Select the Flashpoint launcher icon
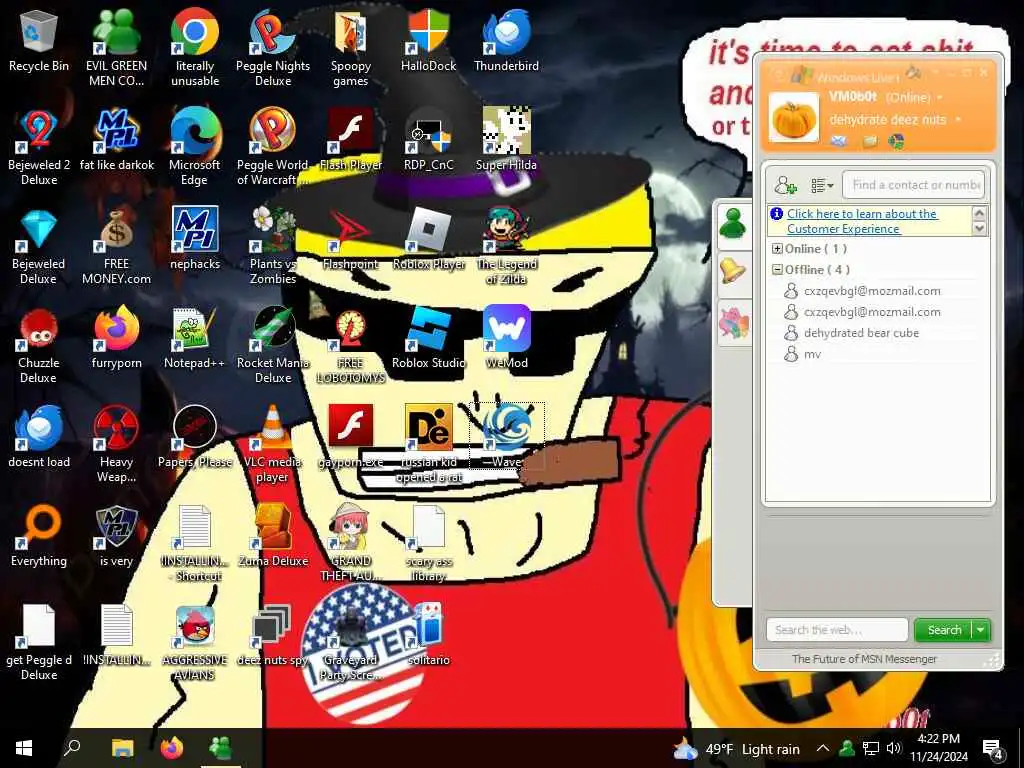Viewport: 1024px width, 768px height. [351, 239]
